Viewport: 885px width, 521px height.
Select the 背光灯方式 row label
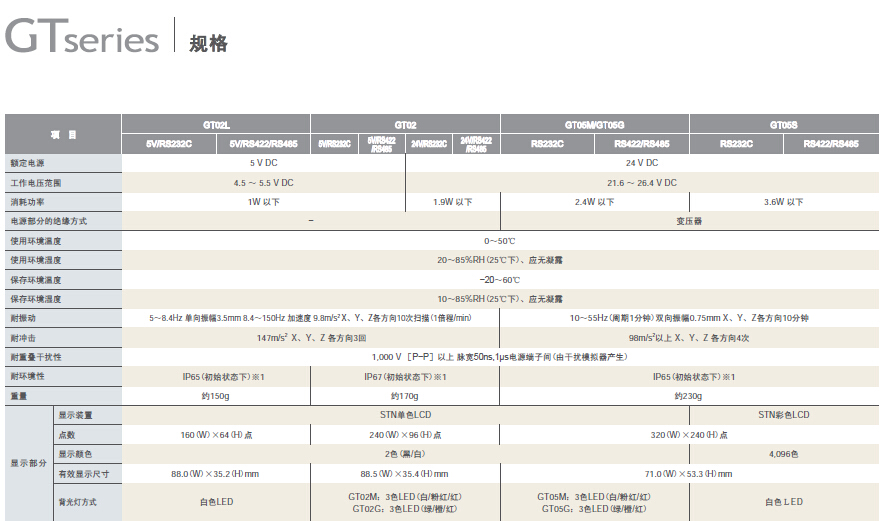(x=77, y=502)
